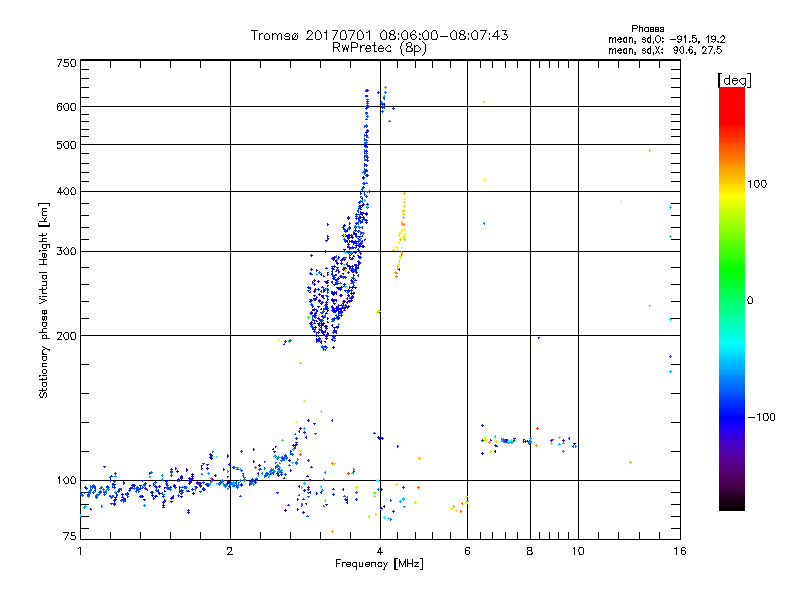Click the 'RwPretec (8p)' subtitle
The width and height of the screenshot is (800, 600).
pos(379,48)
